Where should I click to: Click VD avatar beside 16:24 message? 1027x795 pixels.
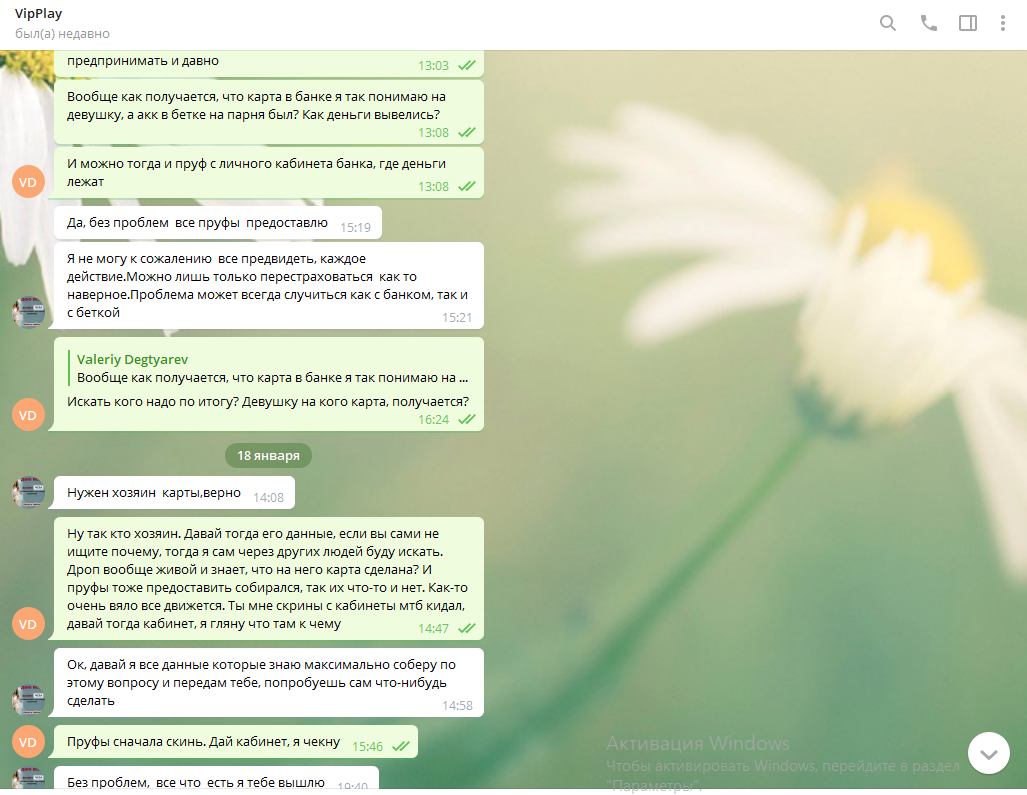[x=28, y=415]
